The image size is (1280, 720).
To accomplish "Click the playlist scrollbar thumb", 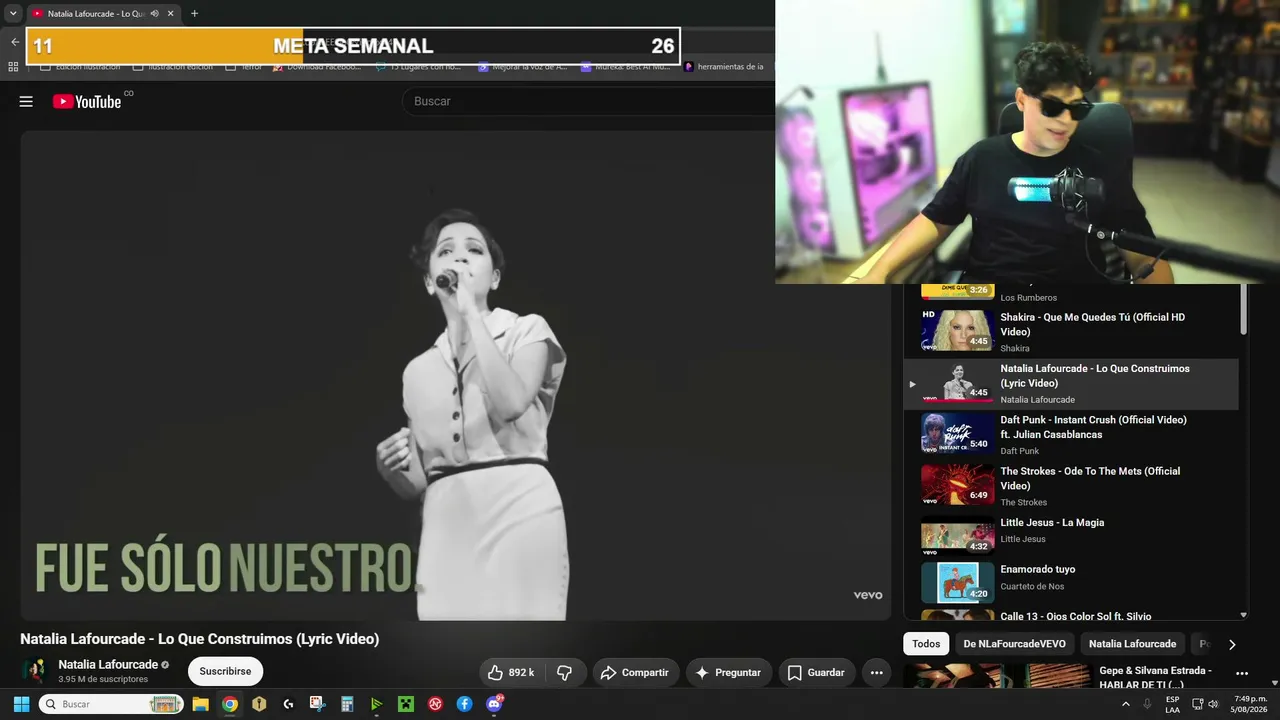I will pyautogui.click(x=1243, y=309).
